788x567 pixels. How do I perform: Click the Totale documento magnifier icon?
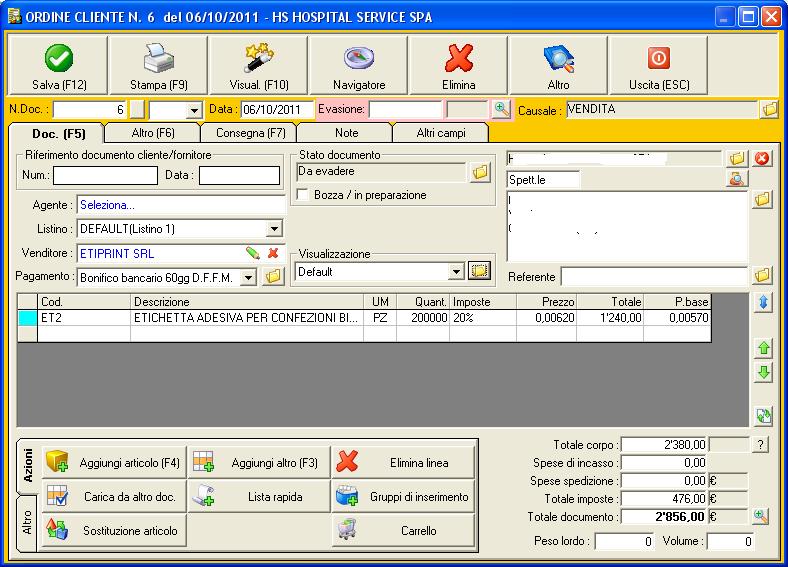[x=761, y=516]
